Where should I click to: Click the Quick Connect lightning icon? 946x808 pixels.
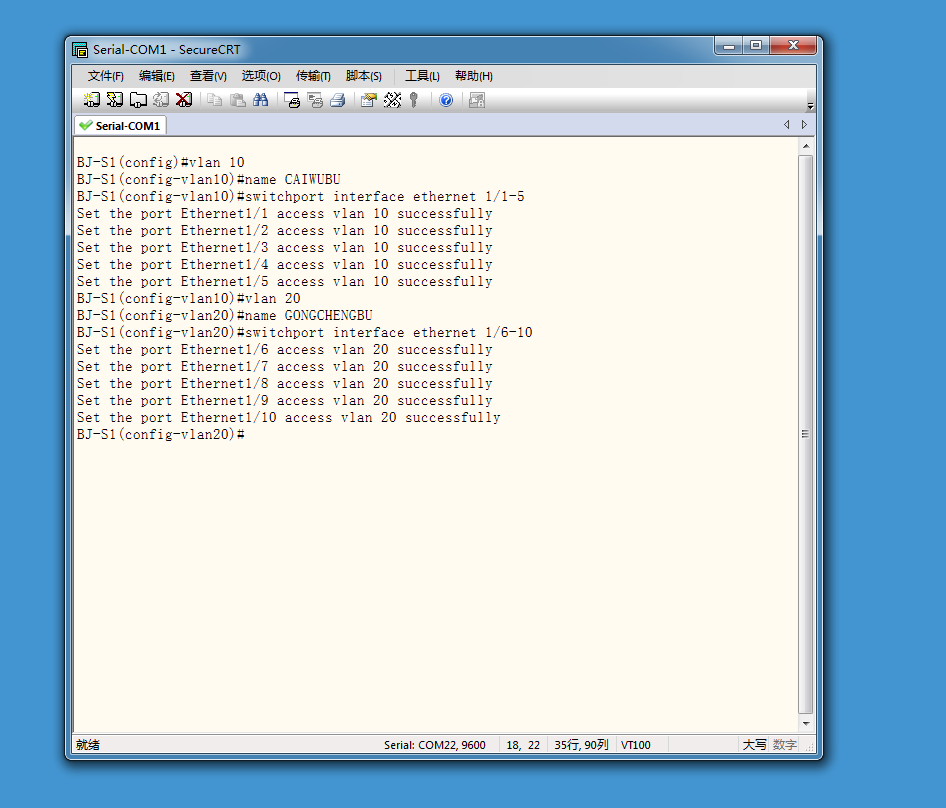pos(115,100)
